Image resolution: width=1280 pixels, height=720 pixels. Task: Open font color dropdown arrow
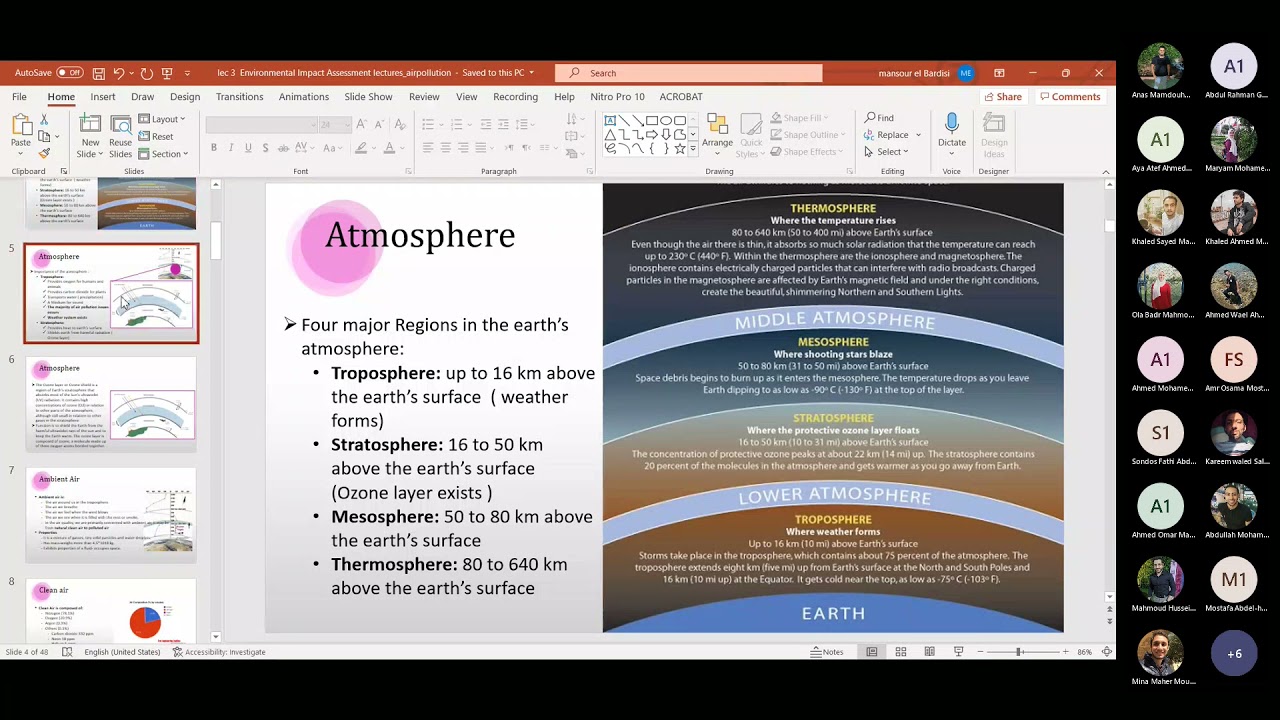pyautogui.click(x=402, y=148)
